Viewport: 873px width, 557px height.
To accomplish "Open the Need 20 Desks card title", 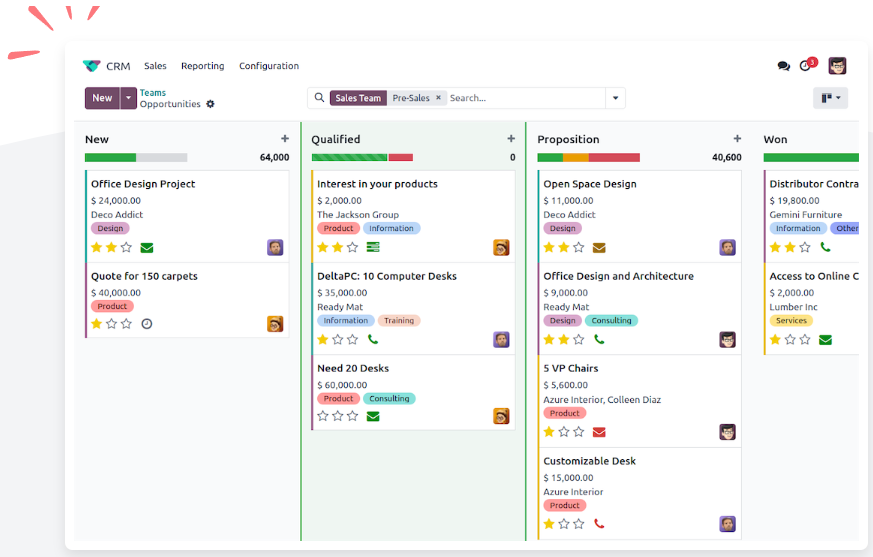I will pos(353,368).
